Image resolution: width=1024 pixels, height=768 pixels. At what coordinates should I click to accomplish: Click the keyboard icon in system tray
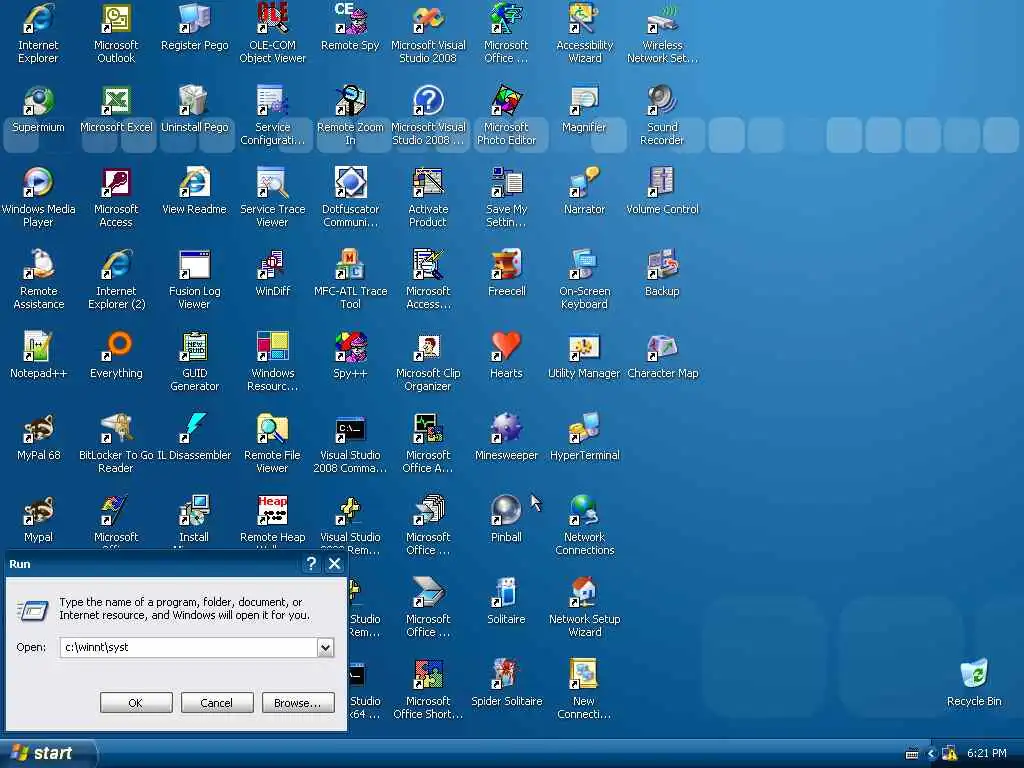coord(912,754)
